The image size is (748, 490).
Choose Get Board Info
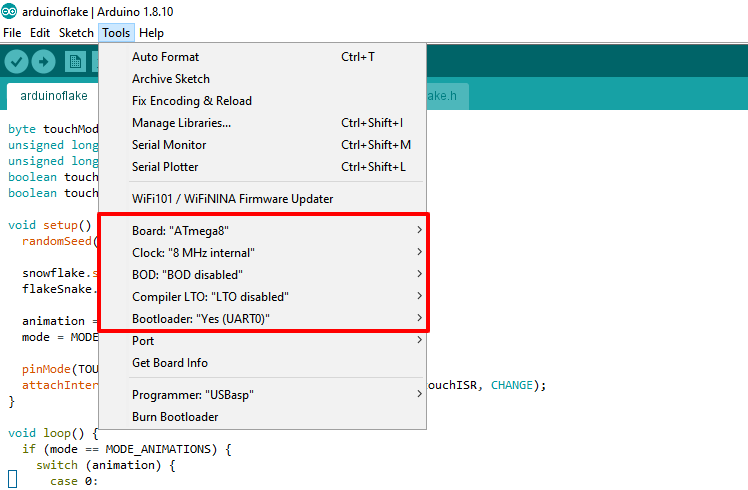262,363
